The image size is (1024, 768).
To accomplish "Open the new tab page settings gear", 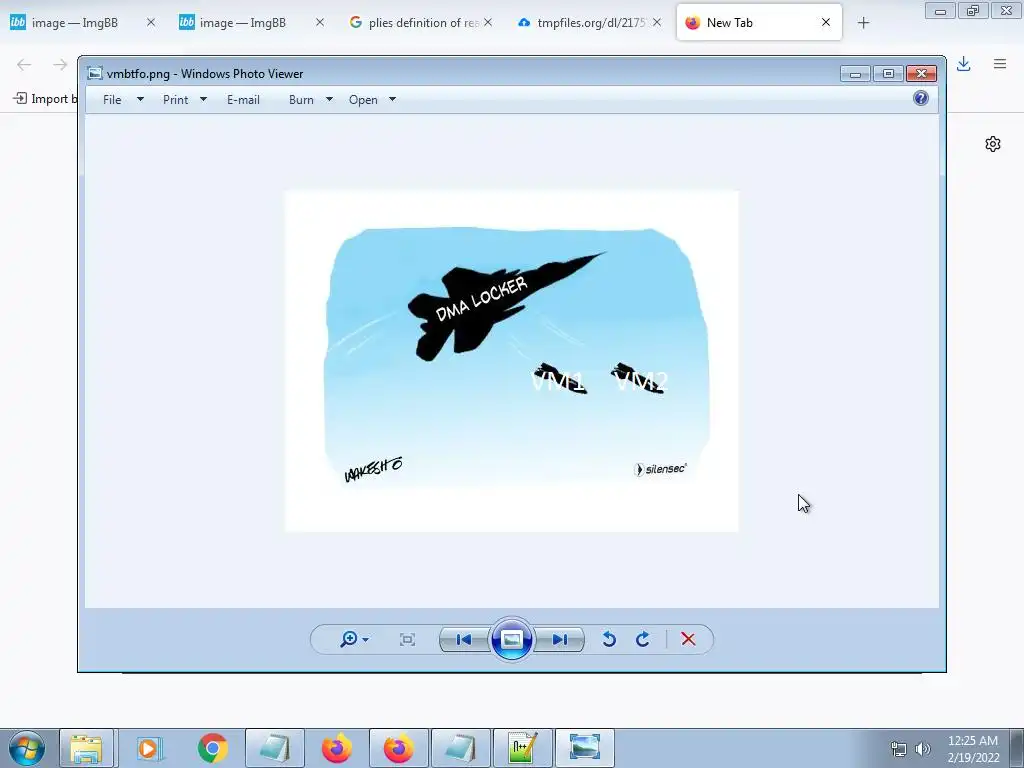I will [993, 144].
